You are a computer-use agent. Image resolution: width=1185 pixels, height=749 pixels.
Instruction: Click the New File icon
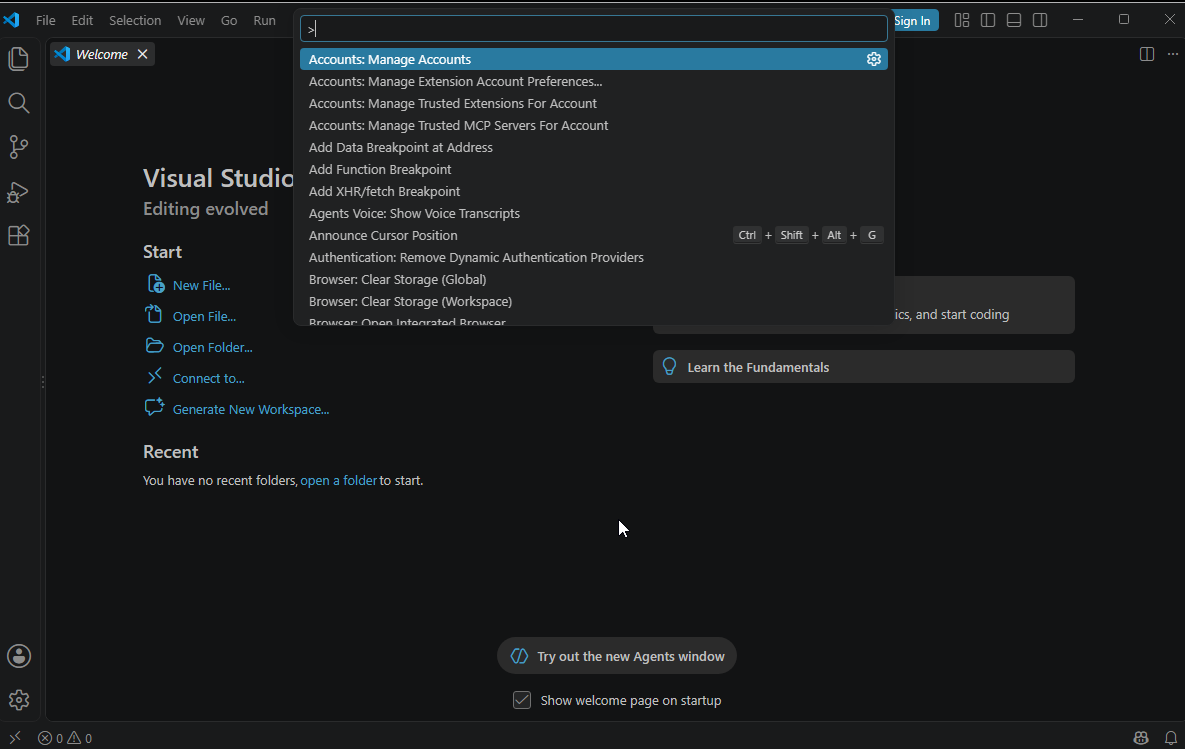(155, 283)
